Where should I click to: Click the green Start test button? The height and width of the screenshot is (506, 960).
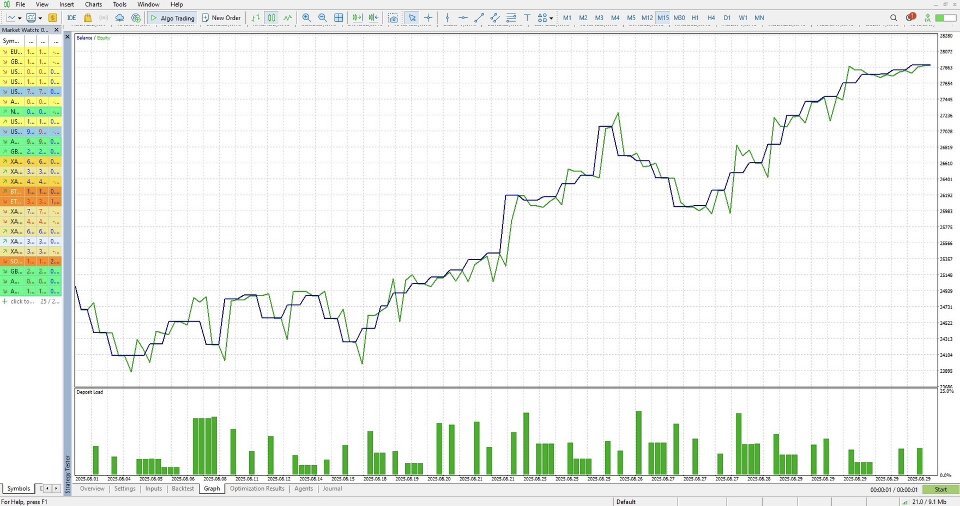[940, 489]
